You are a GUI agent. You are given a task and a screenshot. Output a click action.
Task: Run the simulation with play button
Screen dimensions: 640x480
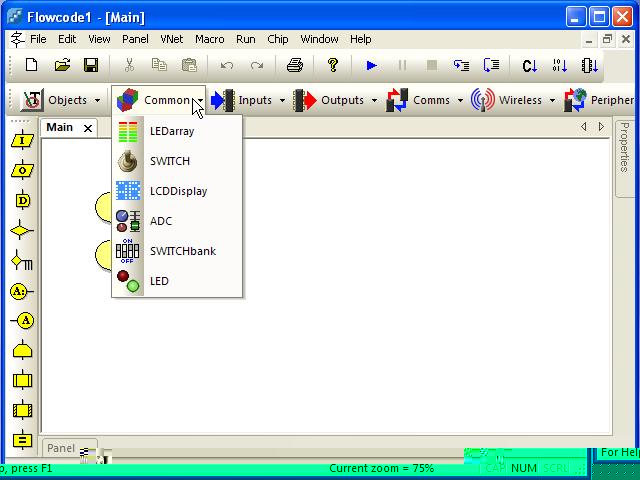371,65
